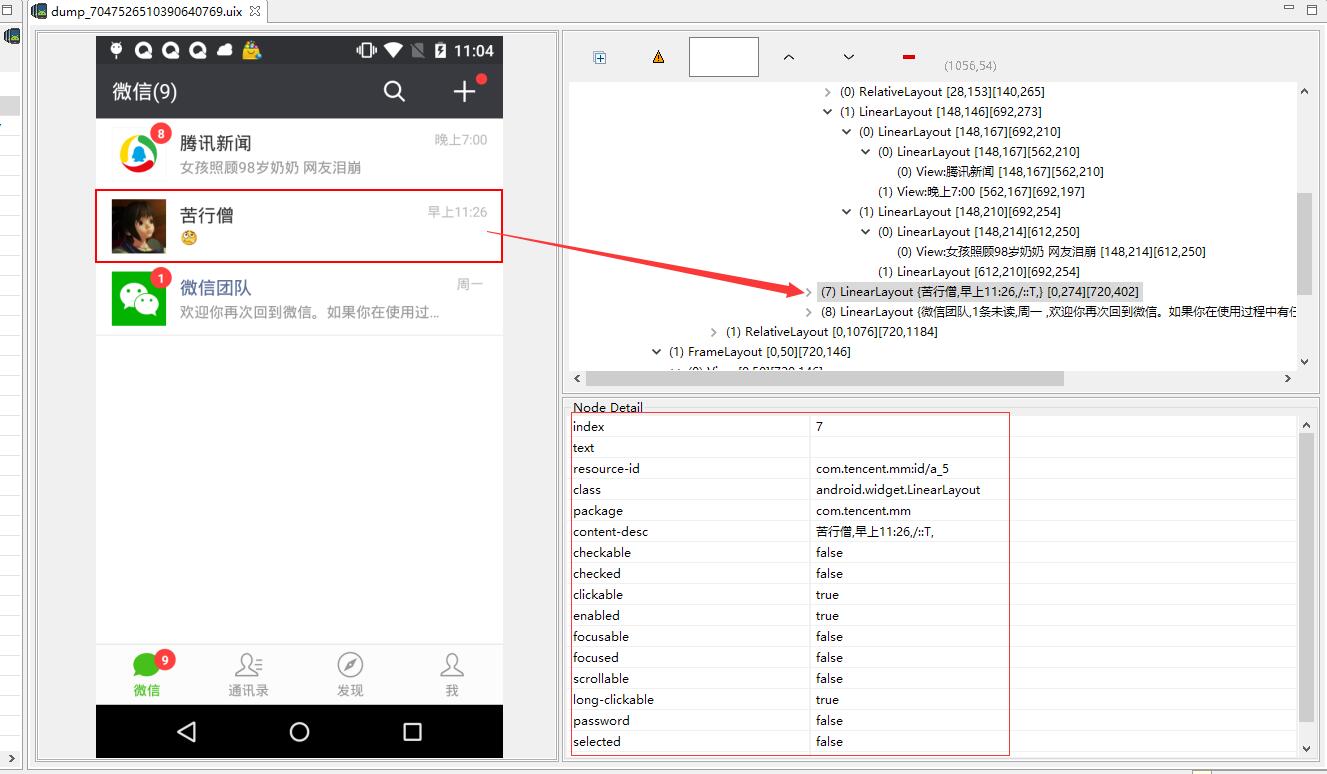
Task: Click down arrow of Node Detail scrollbar
Action: tap(1306, 747)
